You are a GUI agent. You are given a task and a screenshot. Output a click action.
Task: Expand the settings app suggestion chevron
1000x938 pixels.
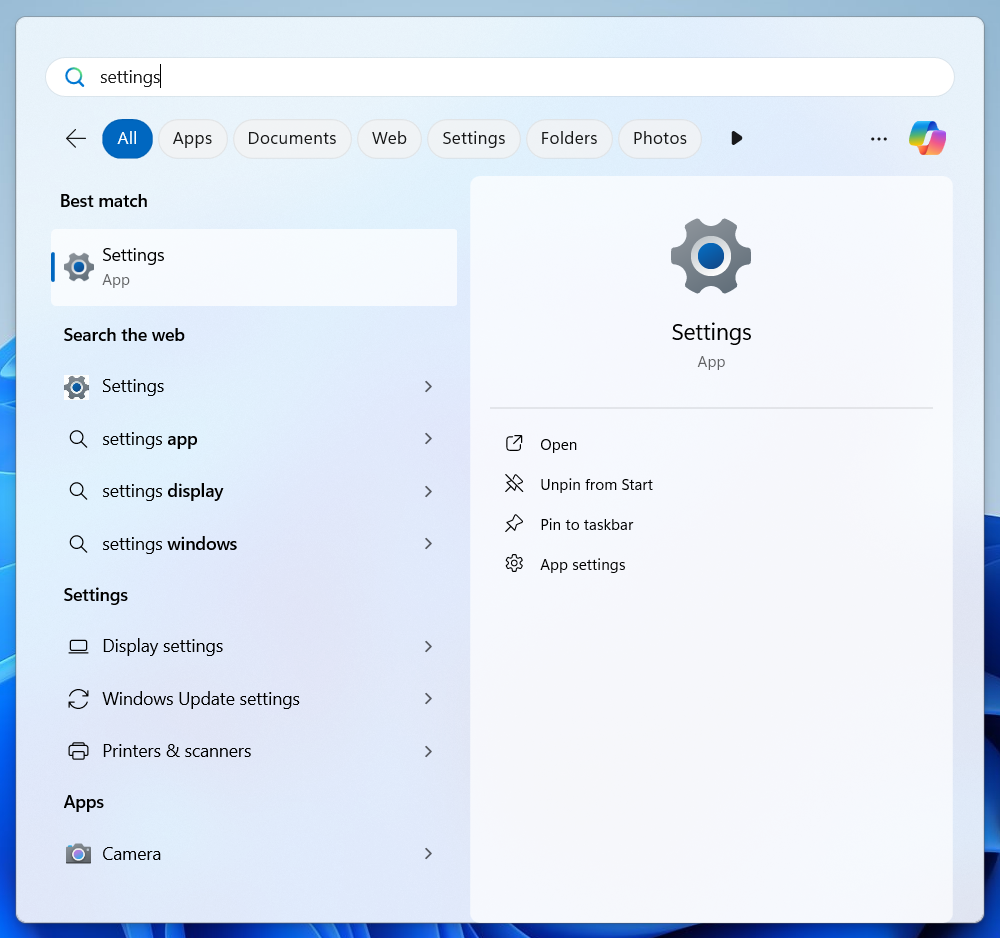pyautogui.click(x=429, y=439)
